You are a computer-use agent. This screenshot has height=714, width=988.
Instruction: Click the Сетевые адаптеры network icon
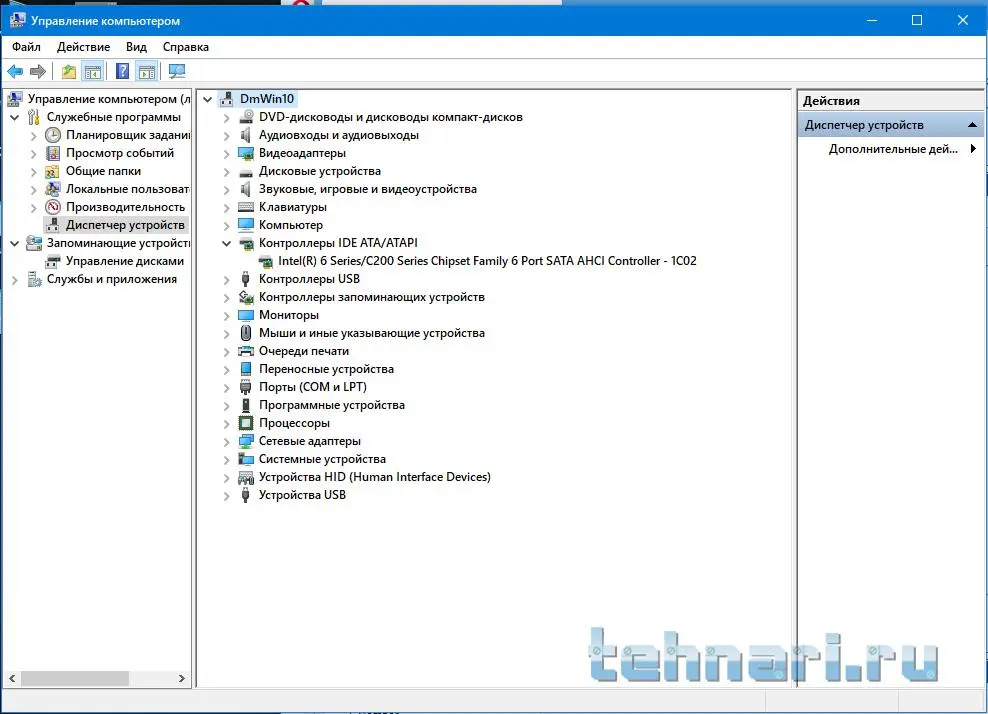click(246, 441)
